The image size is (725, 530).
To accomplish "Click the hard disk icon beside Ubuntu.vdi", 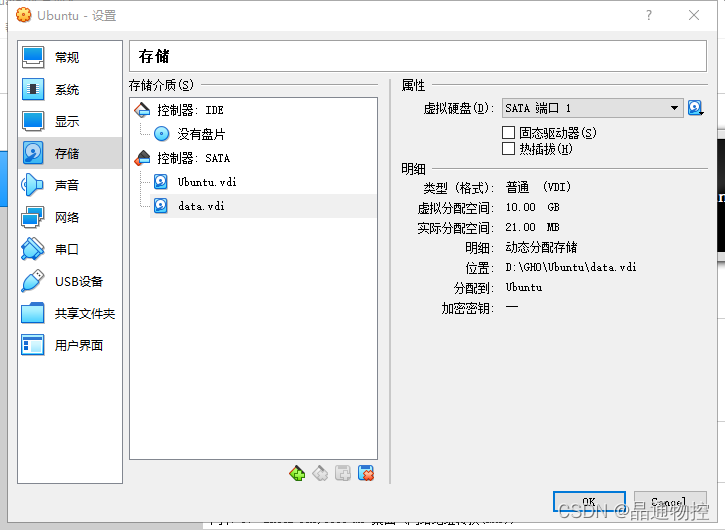I will (161, 182).
